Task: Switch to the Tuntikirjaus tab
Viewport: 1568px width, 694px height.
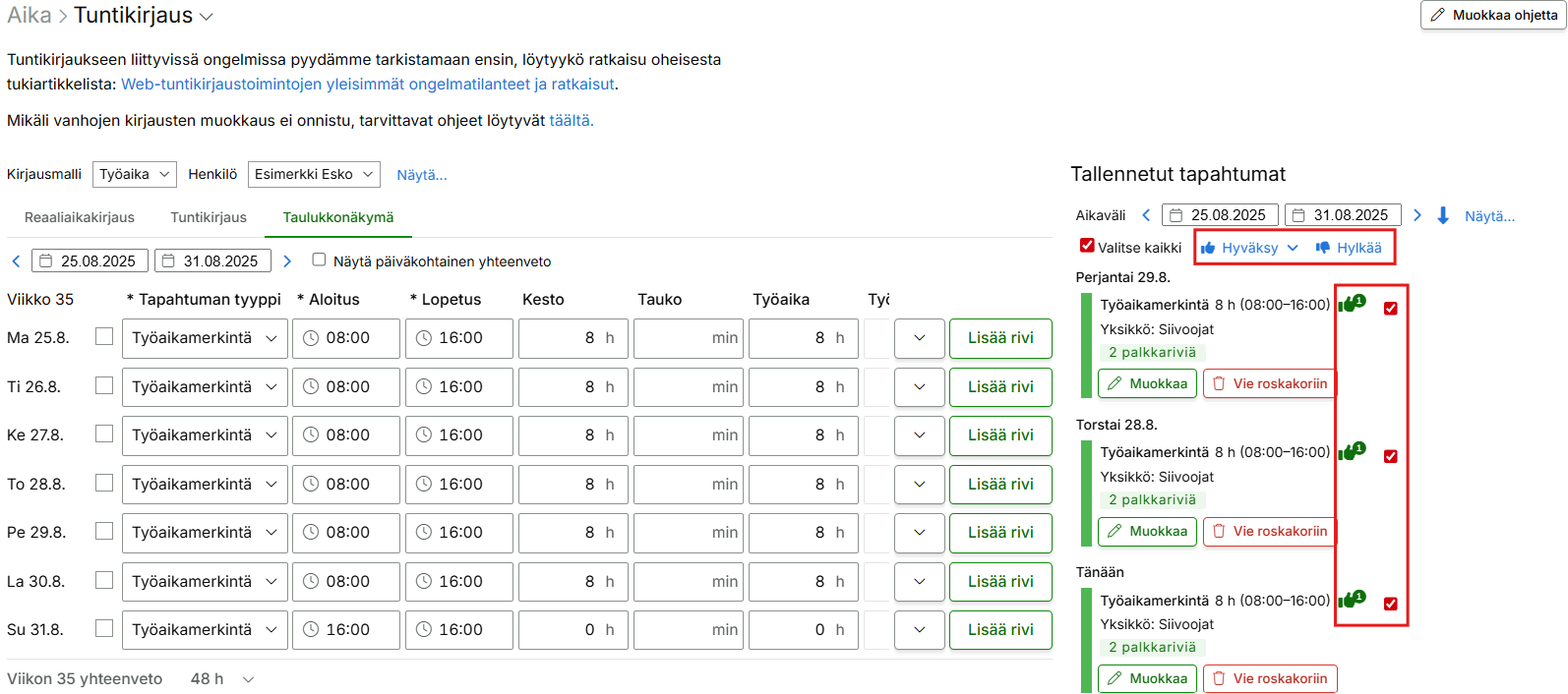Action: pos(209,217)
